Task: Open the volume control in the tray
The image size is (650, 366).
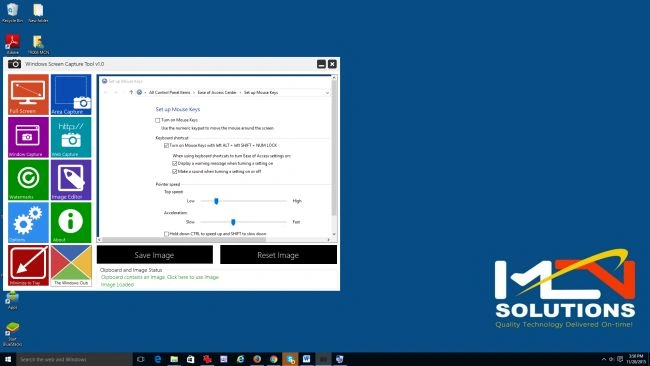Action: (611, 359)
